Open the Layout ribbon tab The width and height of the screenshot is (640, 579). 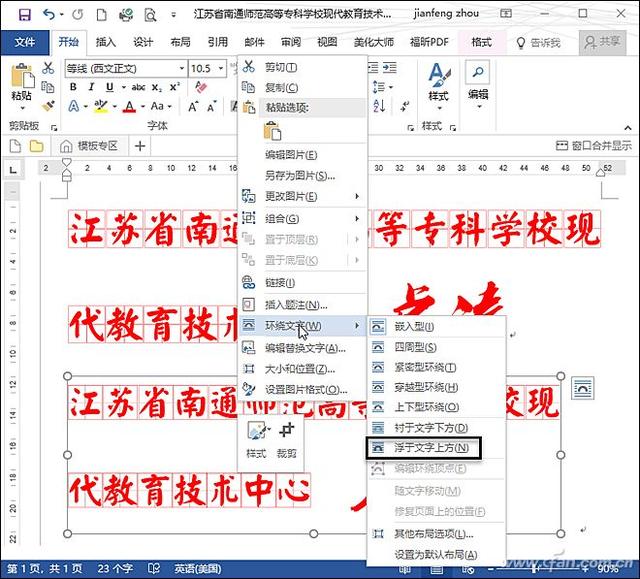(x=180, y=42)
